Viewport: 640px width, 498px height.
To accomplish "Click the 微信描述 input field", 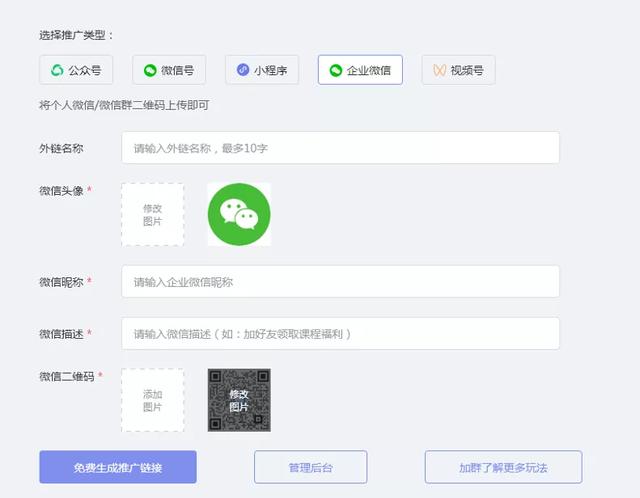I will (x=340, y=334).
